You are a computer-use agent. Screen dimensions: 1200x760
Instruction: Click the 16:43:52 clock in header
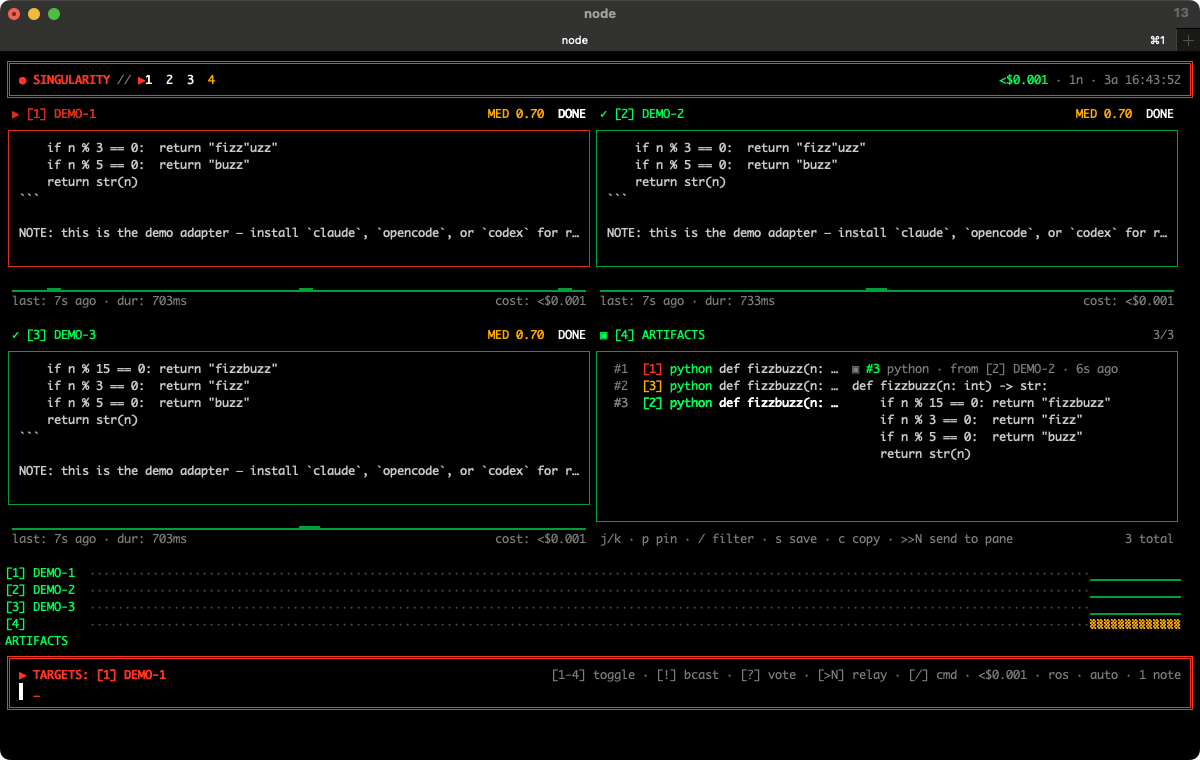tap(1153, 80)
